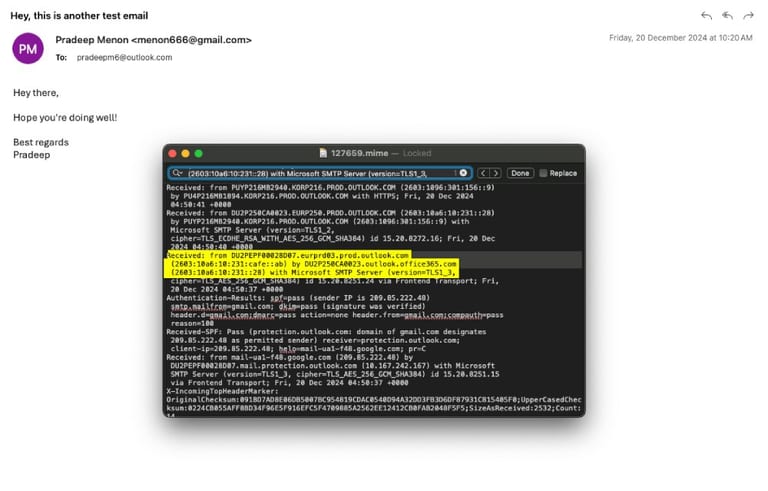Click the 'X-IncomingTopHeaderMarker:' line
768x491 pixels.
point(222,391)
